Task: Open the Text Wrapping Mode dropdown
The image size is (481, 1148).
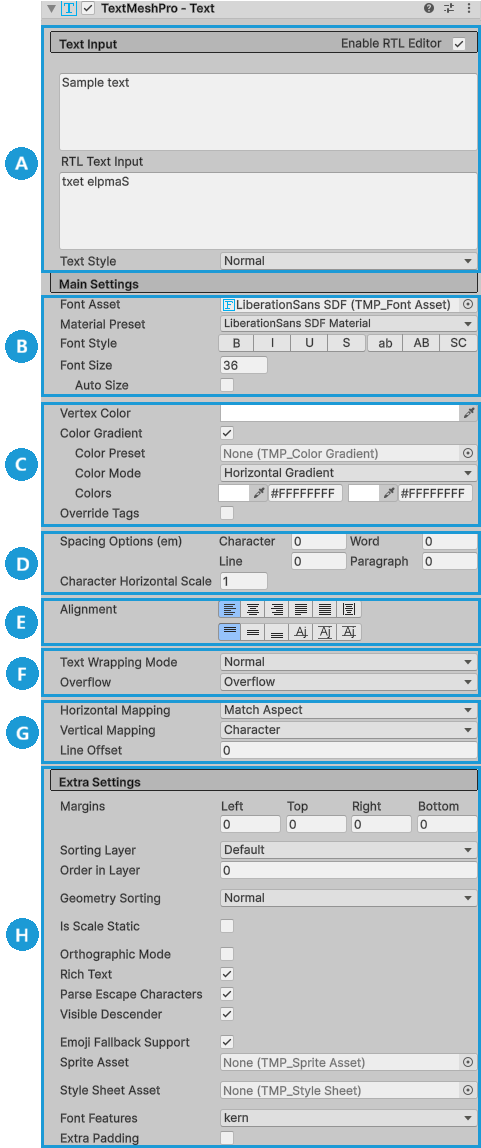Action: tap(348, 662)
